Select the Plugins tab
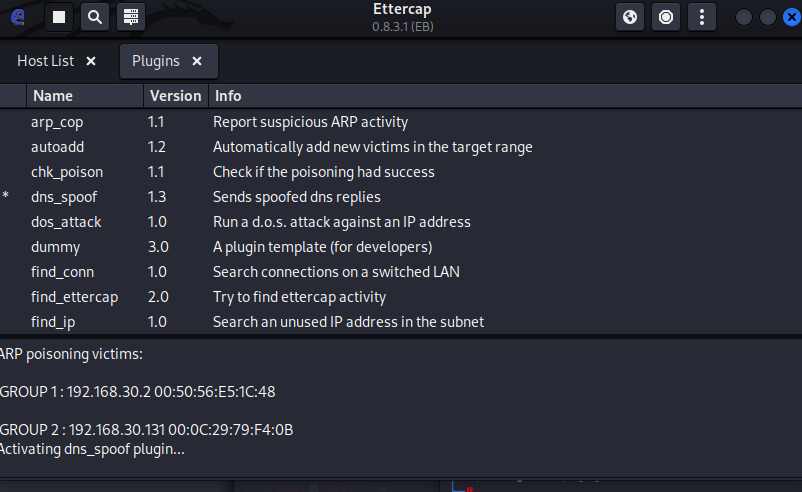This screenshot has width=802, height=492. coord(156,61)
